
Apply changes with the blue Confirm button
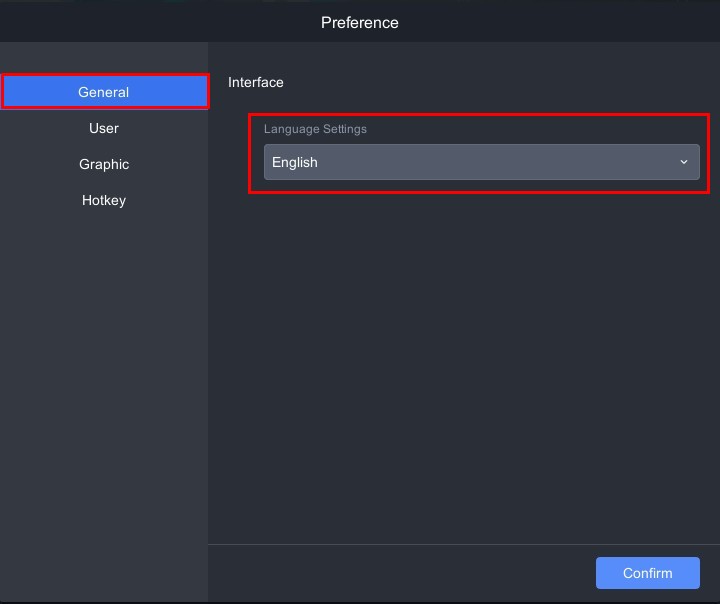click(x=647, y=573)
